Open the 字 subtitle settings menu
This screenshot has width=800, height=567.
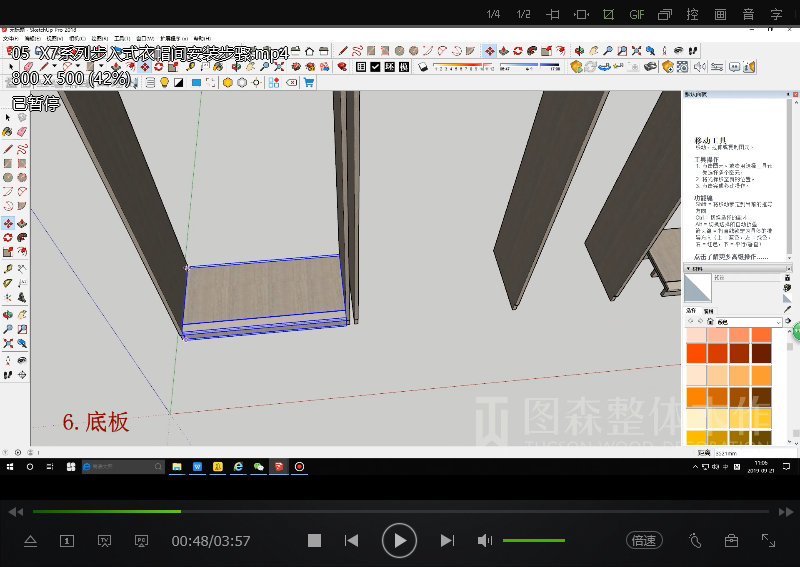click(776, 14)
